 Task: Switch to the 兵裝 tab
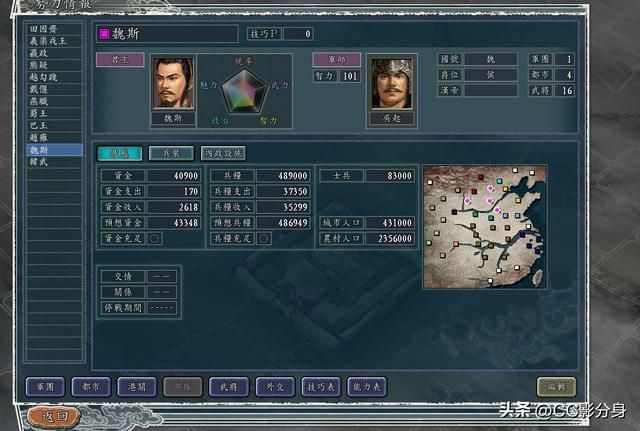(x=171, y=153)
